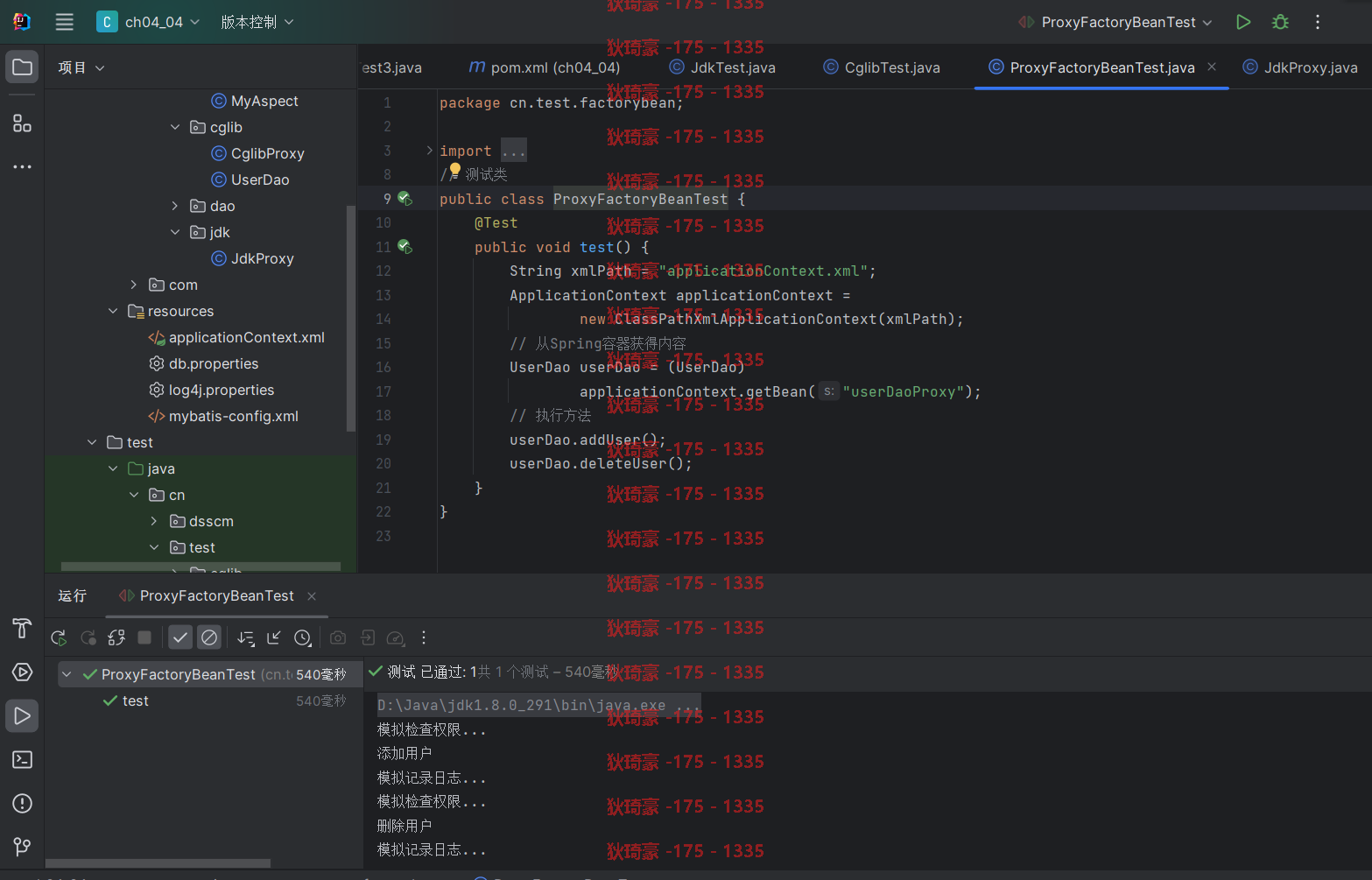Sort test results icon
Screen dimensions: 1372x880
click(246, 637)
